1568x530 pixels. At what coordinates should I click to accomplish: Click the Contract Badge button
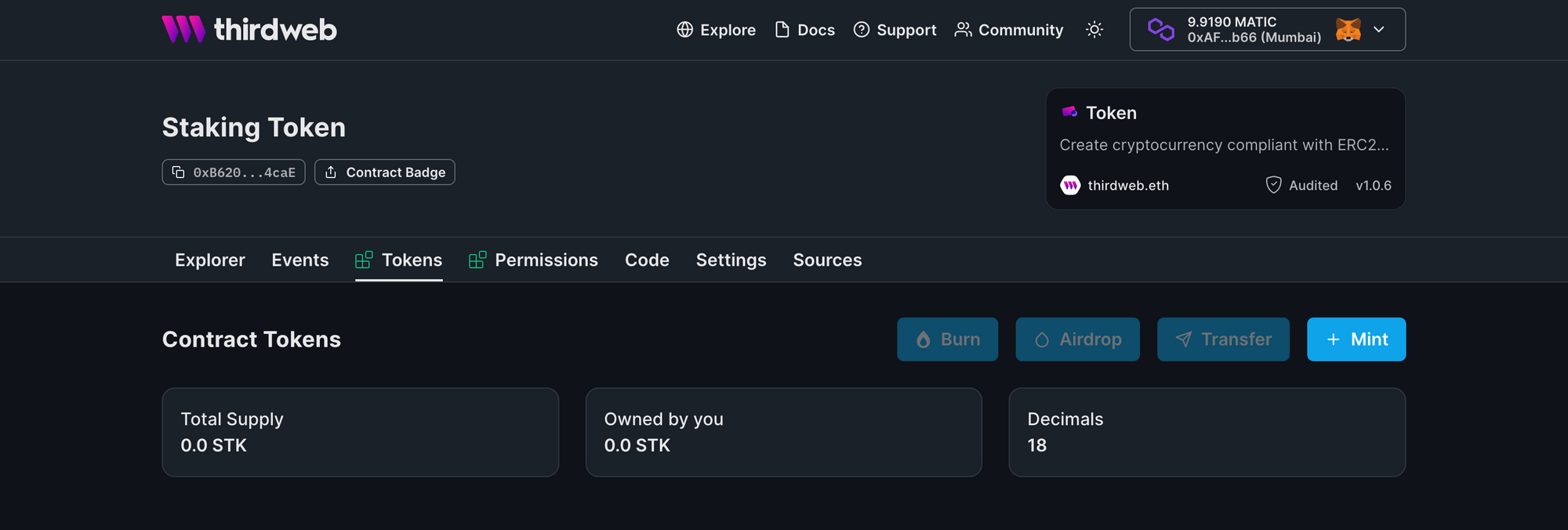pyautogui.click(x=385, y=172)
